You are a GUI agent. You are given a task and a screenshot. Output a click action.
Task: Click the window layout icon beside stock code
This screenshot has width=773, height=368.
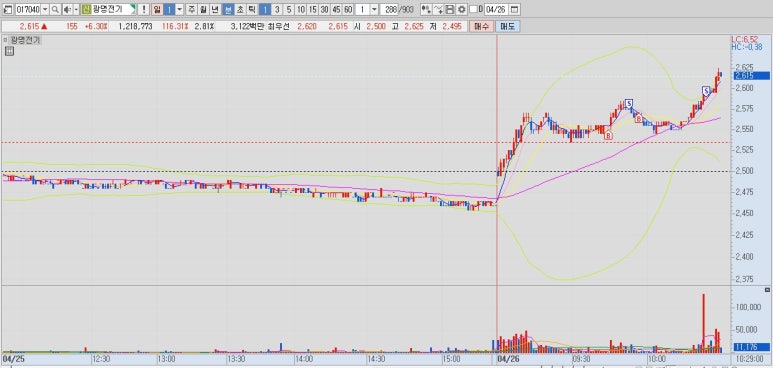pyautogui.click(x=8, y=9)
